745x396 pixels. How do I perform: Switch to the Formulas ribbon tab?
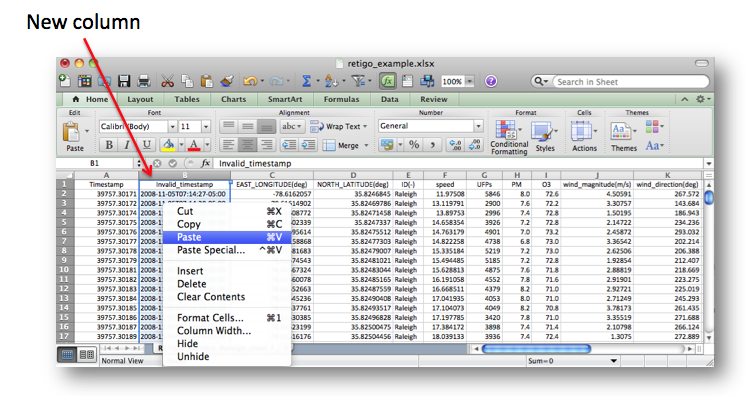(341, 99)
